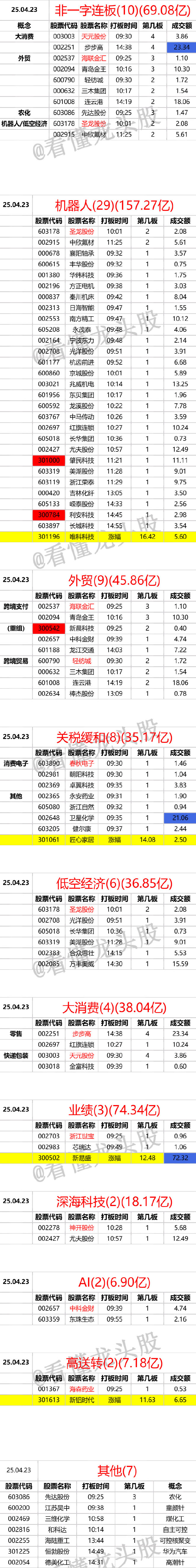Image resolution: width=196 pixels, height=1568 pixels.
Task: Select stock name 京城股份
Action: (x=81, y=373)
